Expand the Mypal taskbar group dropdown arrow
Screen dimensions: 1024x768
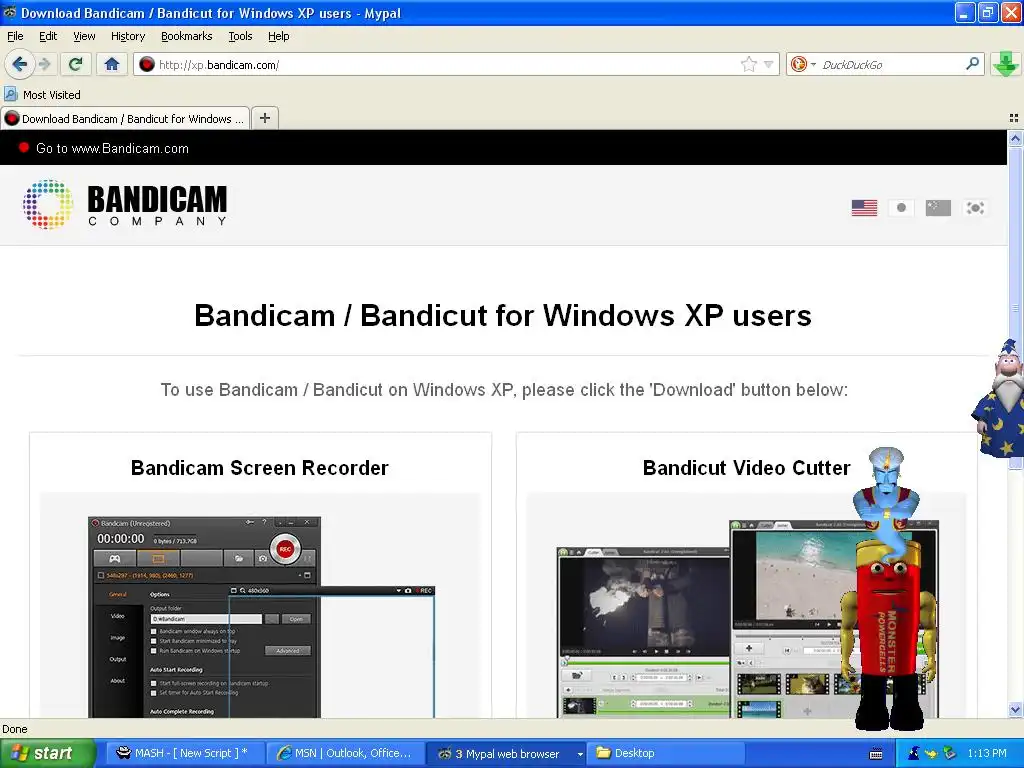tap(579, 754)
